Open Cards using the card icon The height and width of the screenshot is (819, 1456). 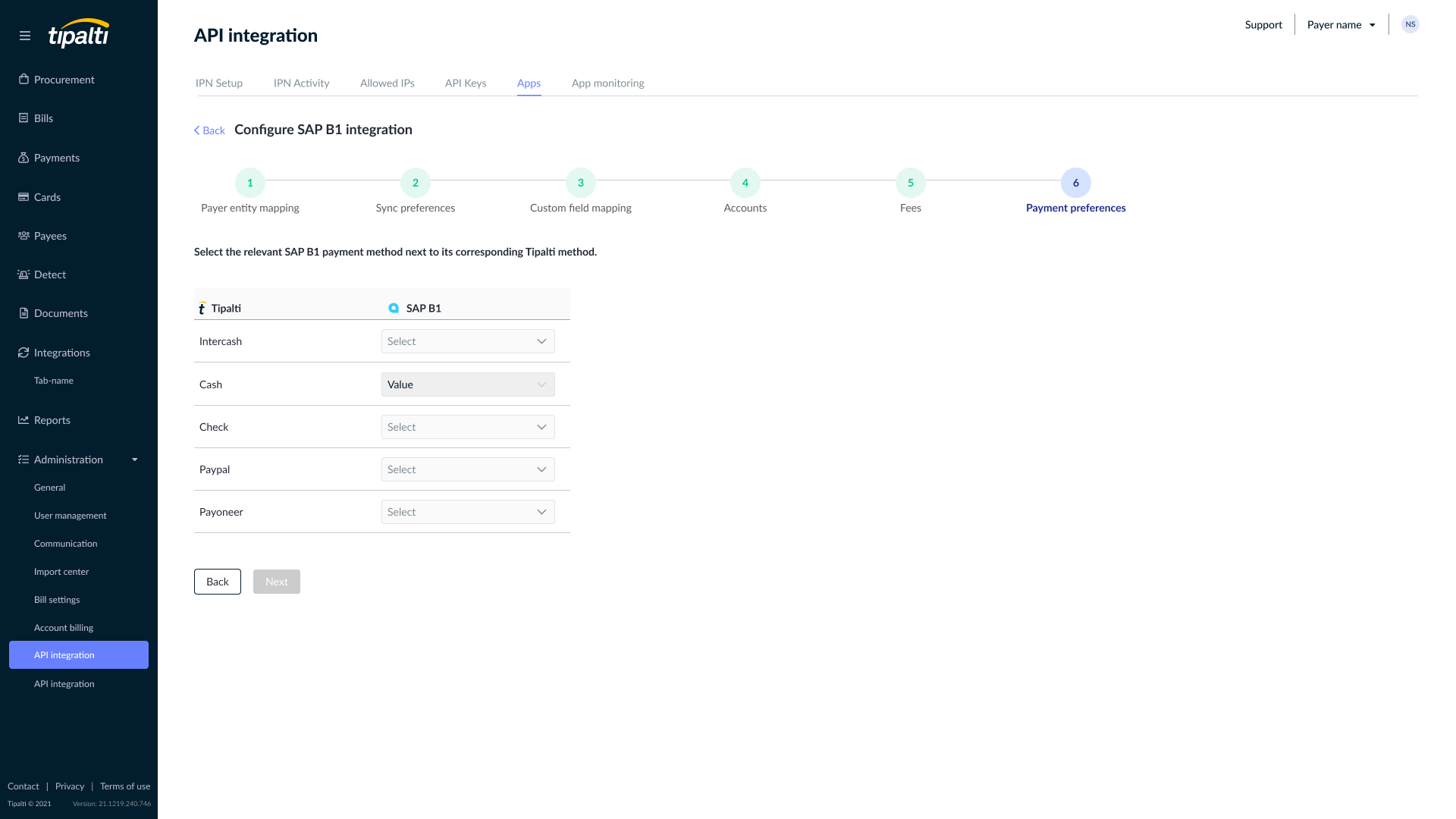pyautogui.click(x=24, y=197)
